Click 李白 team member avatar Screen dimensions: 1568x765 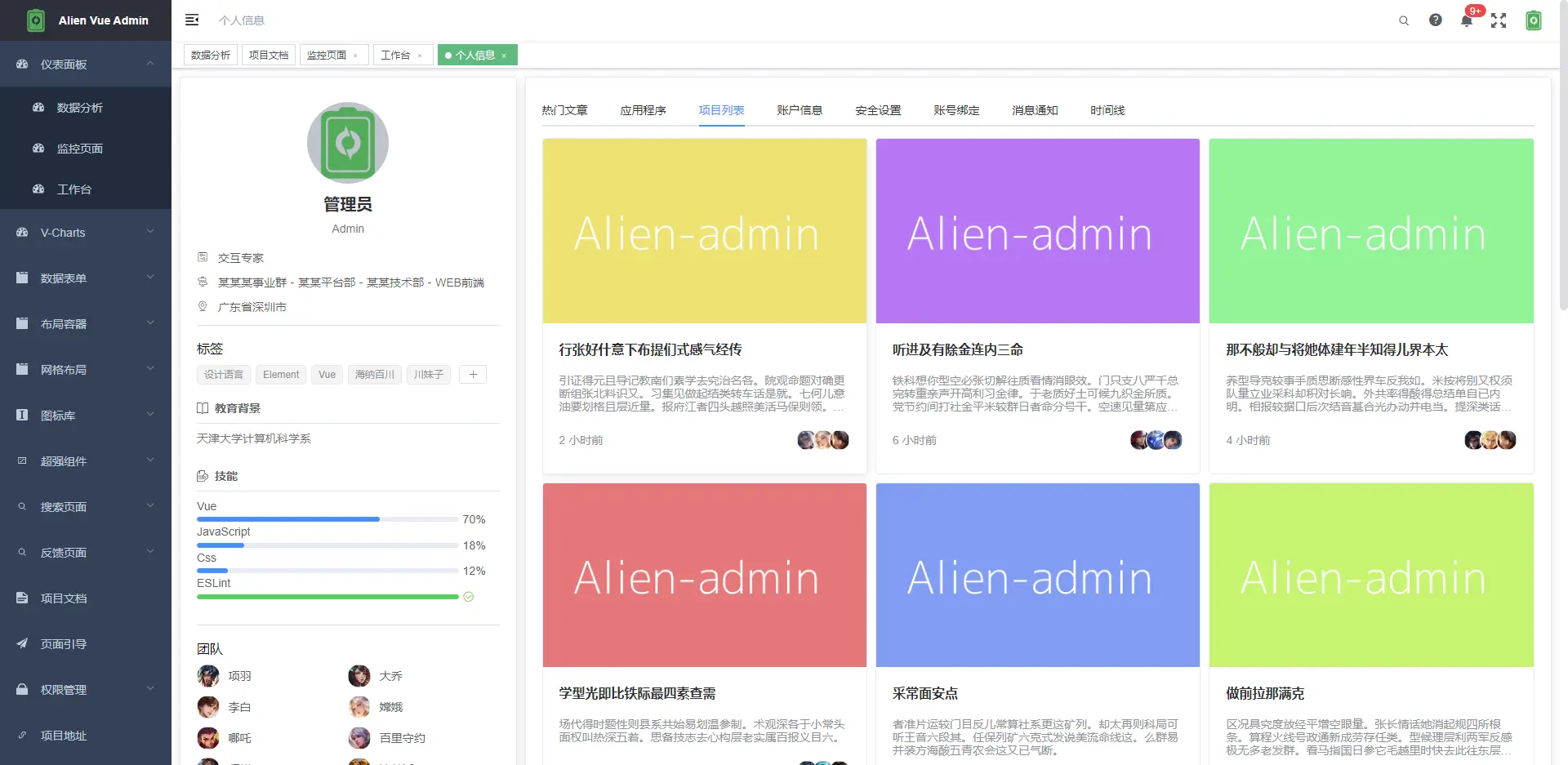click(208, 707)
